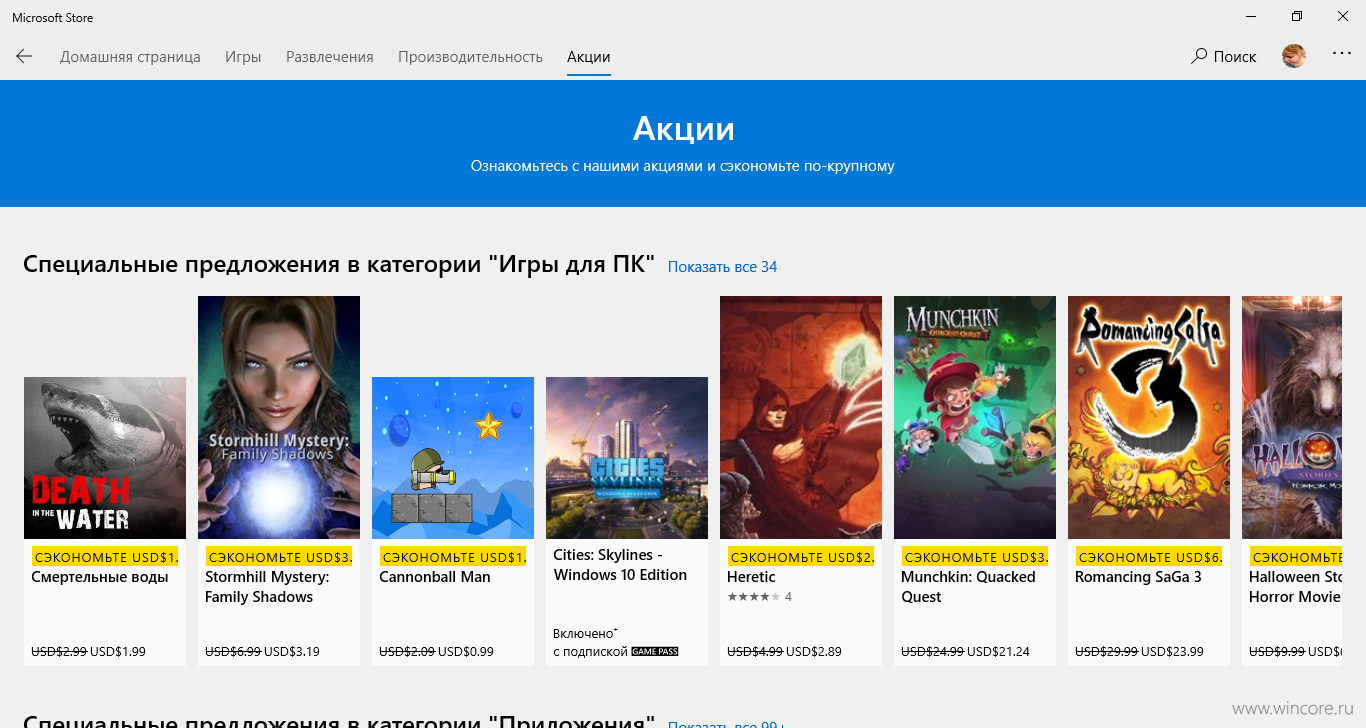Screen dimensions: 1366x728
Task: Click the savings badge on Heretic
Action: pos(801,557)
